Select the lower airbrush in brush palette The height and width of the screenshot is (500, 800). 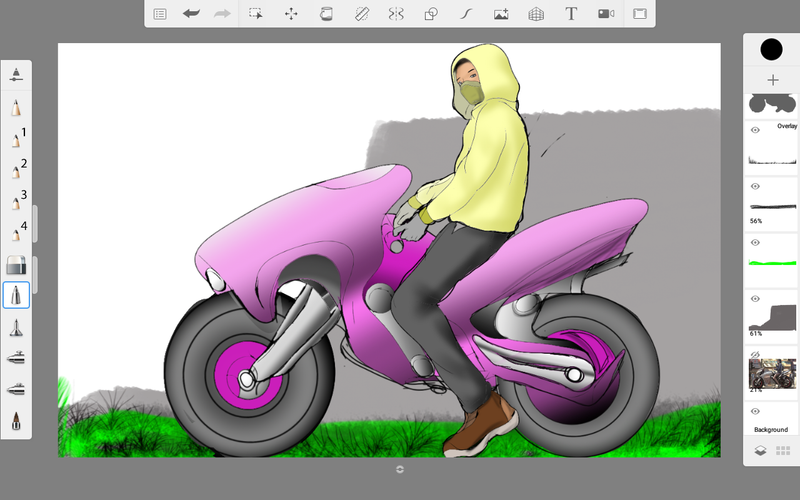coord(16,390)
